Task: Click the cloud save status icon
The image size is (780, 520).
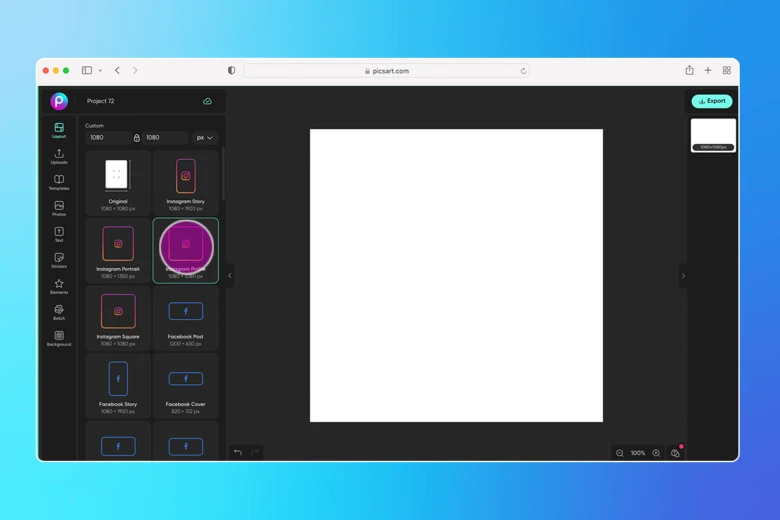Action: [207, 101]
